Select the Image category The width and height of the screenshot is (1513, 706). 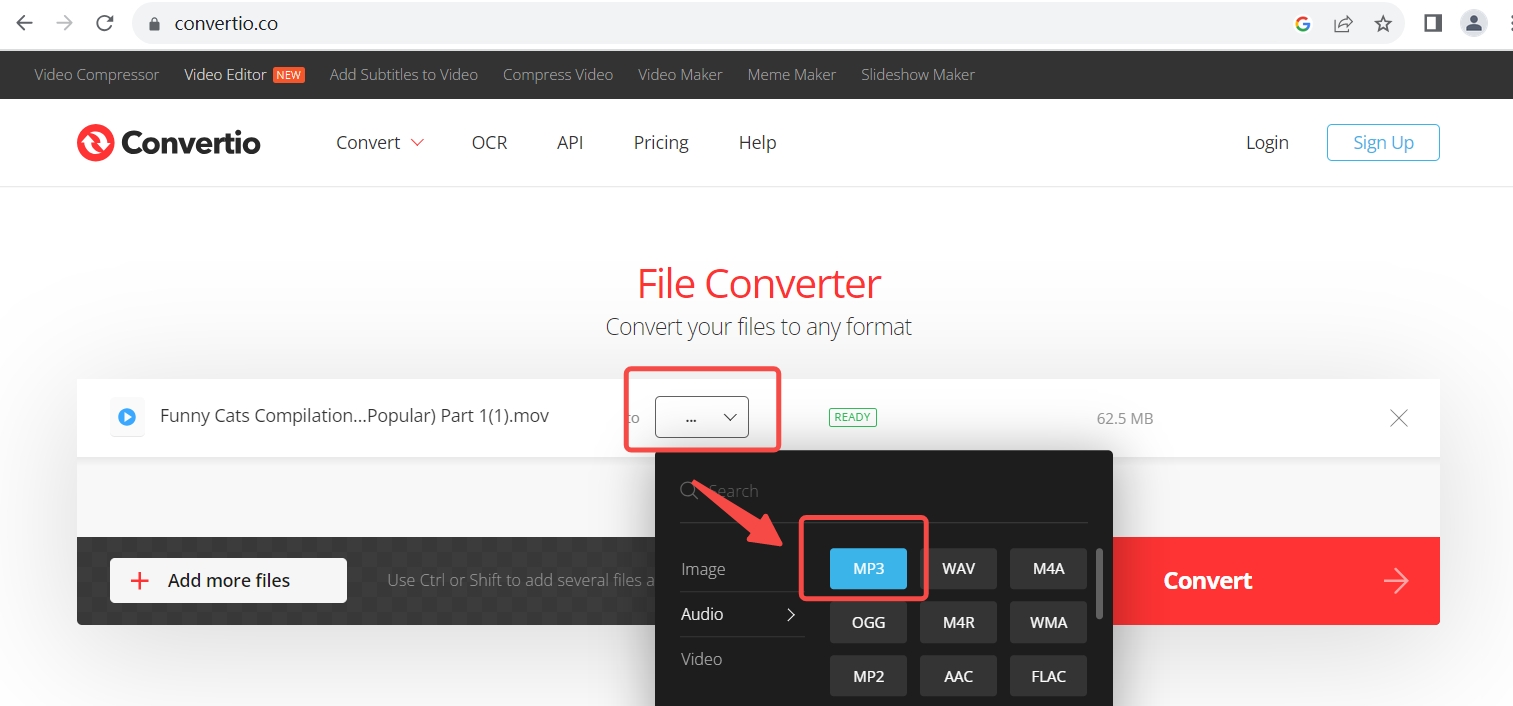703,569
